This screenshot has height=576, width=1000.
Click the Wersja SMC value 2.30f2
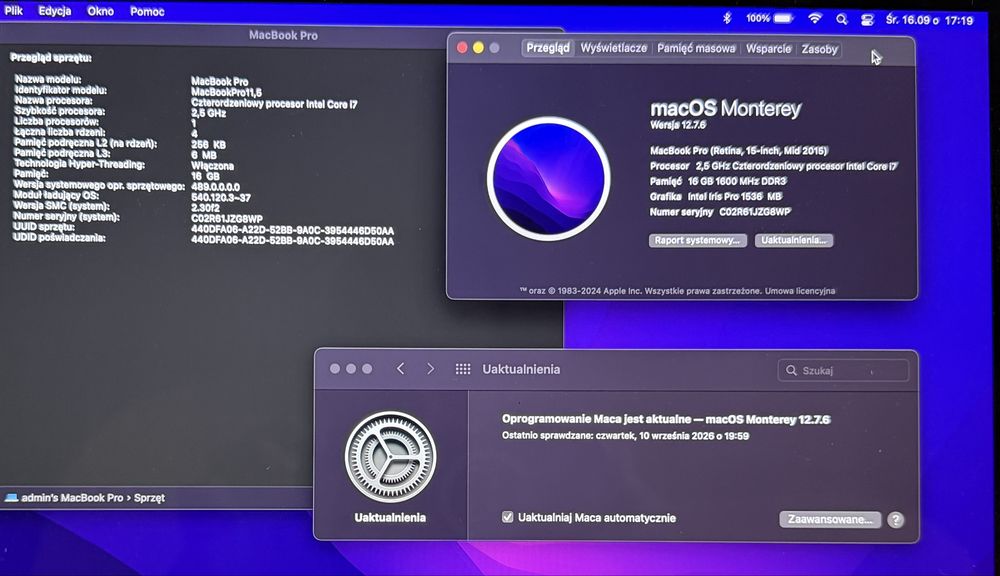pos(205,208)
